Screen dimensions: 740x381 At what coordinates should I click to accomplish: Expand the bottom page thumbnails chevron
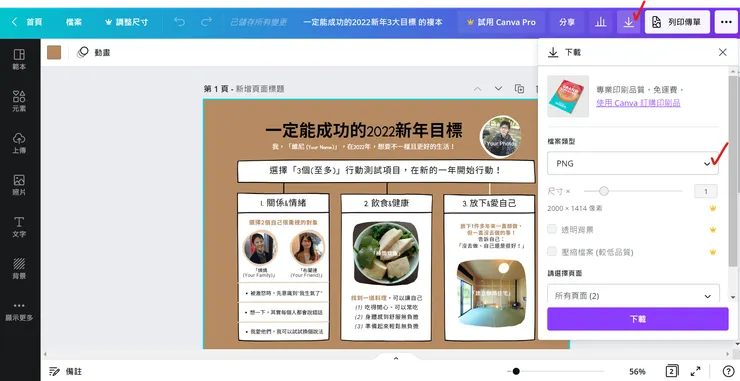395,358
